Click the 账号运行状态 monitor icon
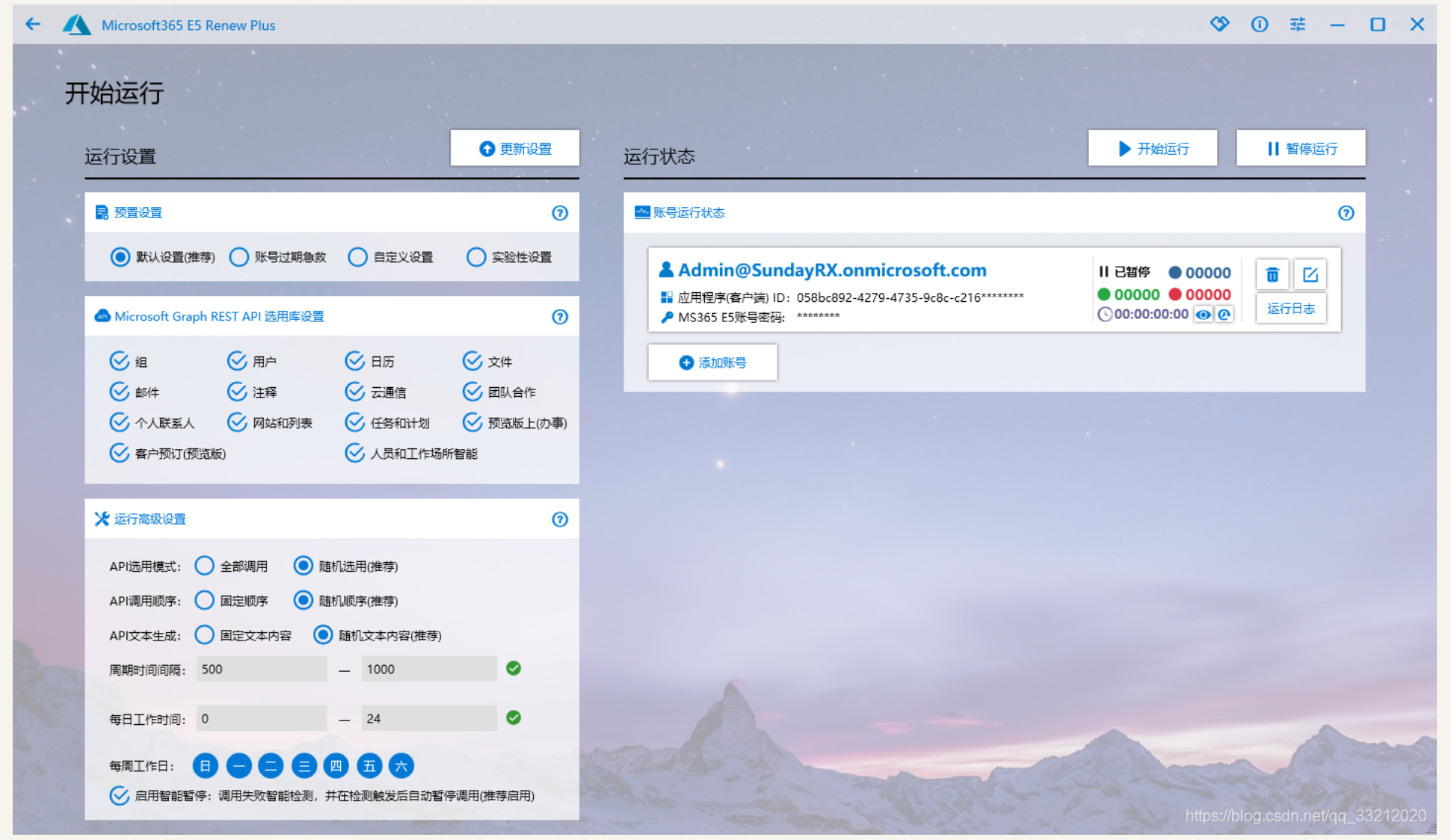Viewport: 1451px width, 840px height. coord(642,212)
